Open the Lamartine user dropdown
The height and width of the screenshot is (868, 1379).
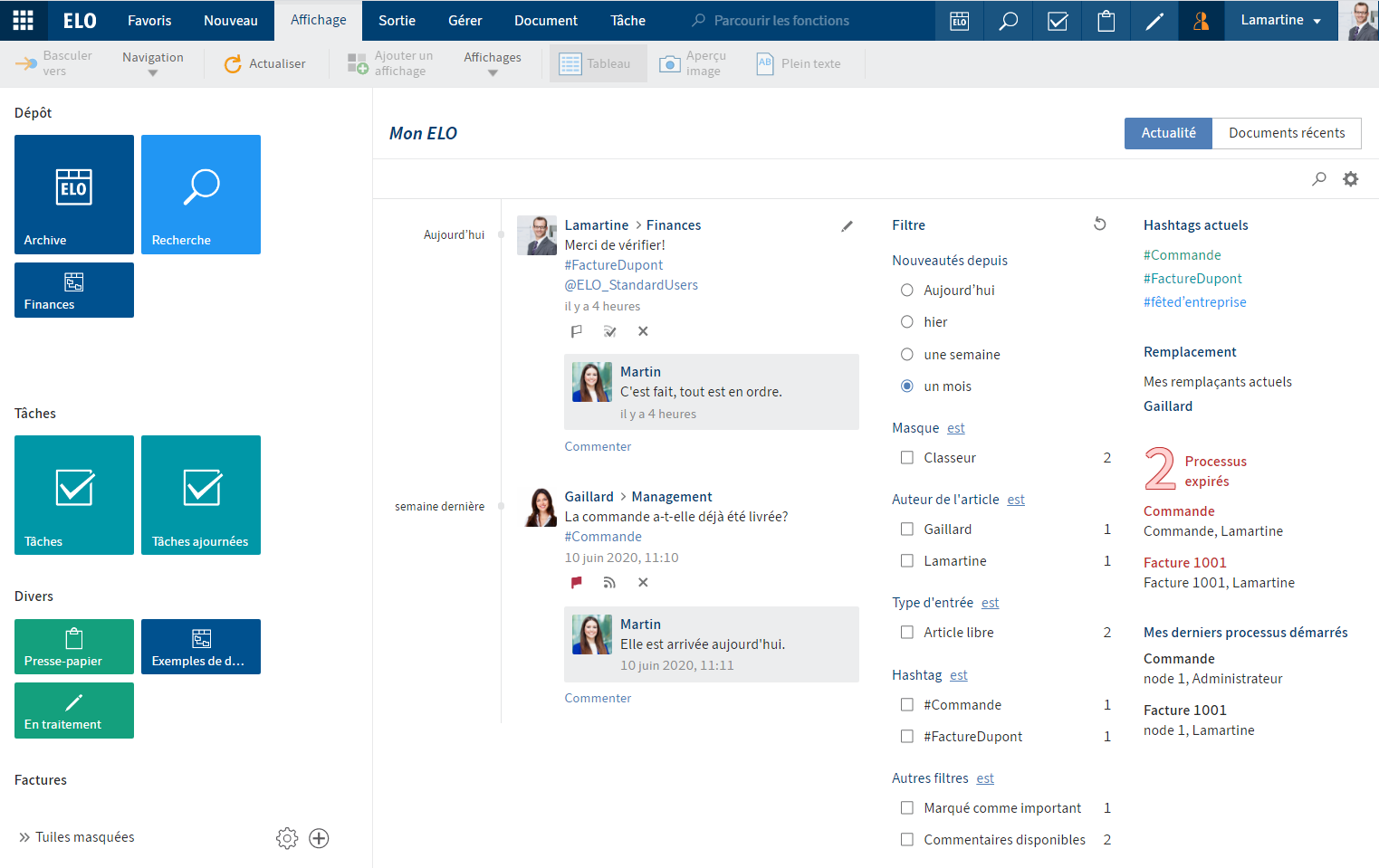click(1280, 20)
